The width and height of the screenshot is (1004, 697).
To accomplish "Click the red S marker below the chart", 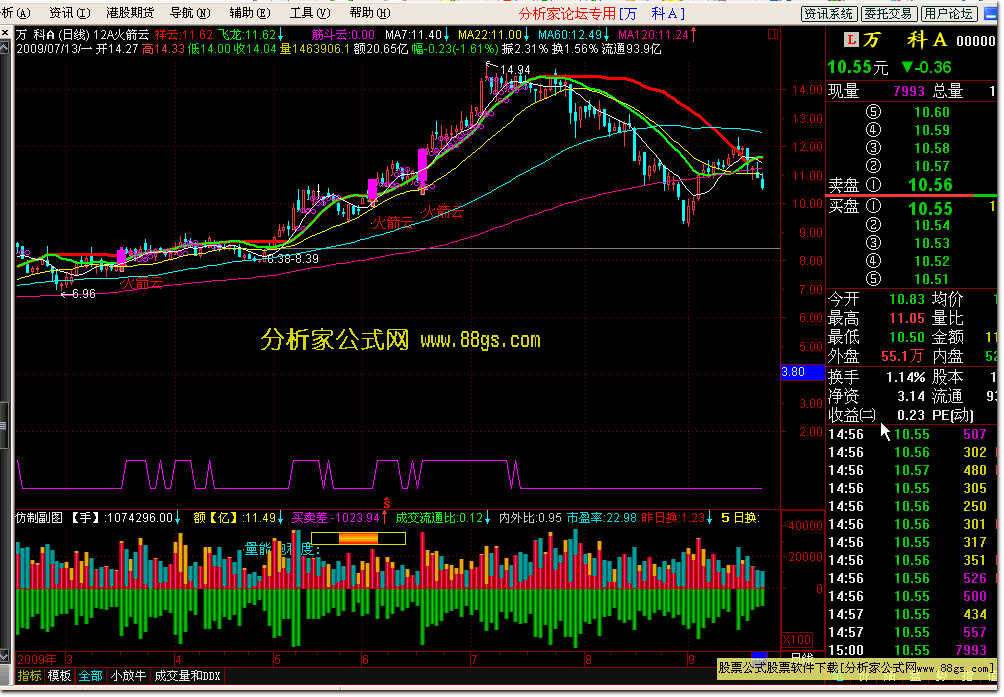I will (x=386, y=504).
